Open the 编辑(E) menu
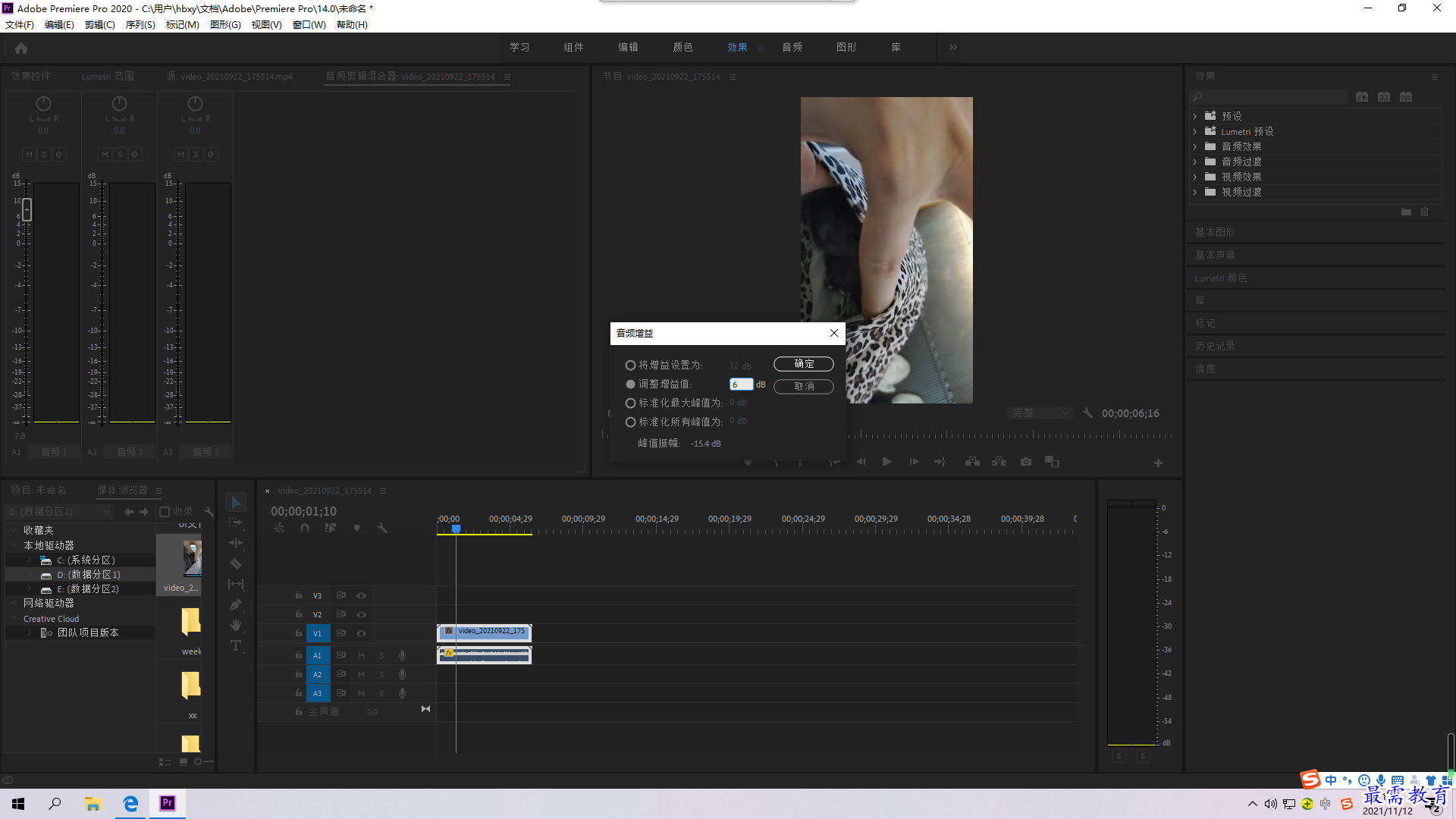 point(59,25)
